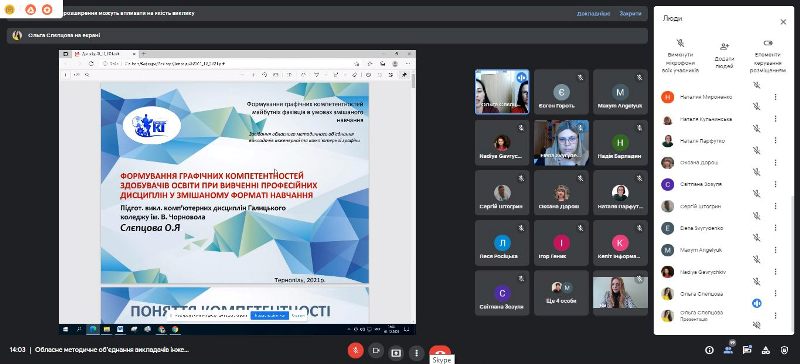Image resolution: width=800 pixels, height=364 pixels.
Task: Open the 'Ще 4 особи' tile
Action: point(561,293)
